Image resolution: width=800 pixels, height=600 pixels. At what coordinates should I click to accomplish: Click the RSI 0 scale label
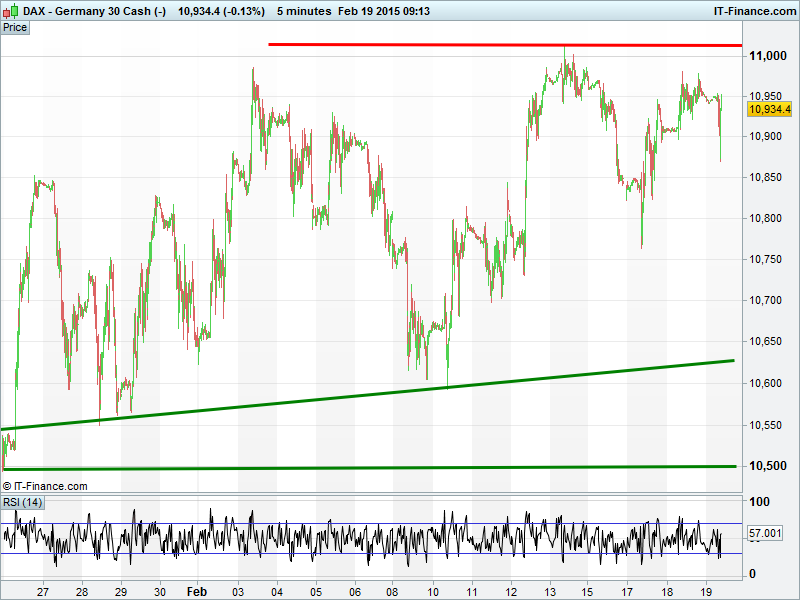(x=752, y=574)
